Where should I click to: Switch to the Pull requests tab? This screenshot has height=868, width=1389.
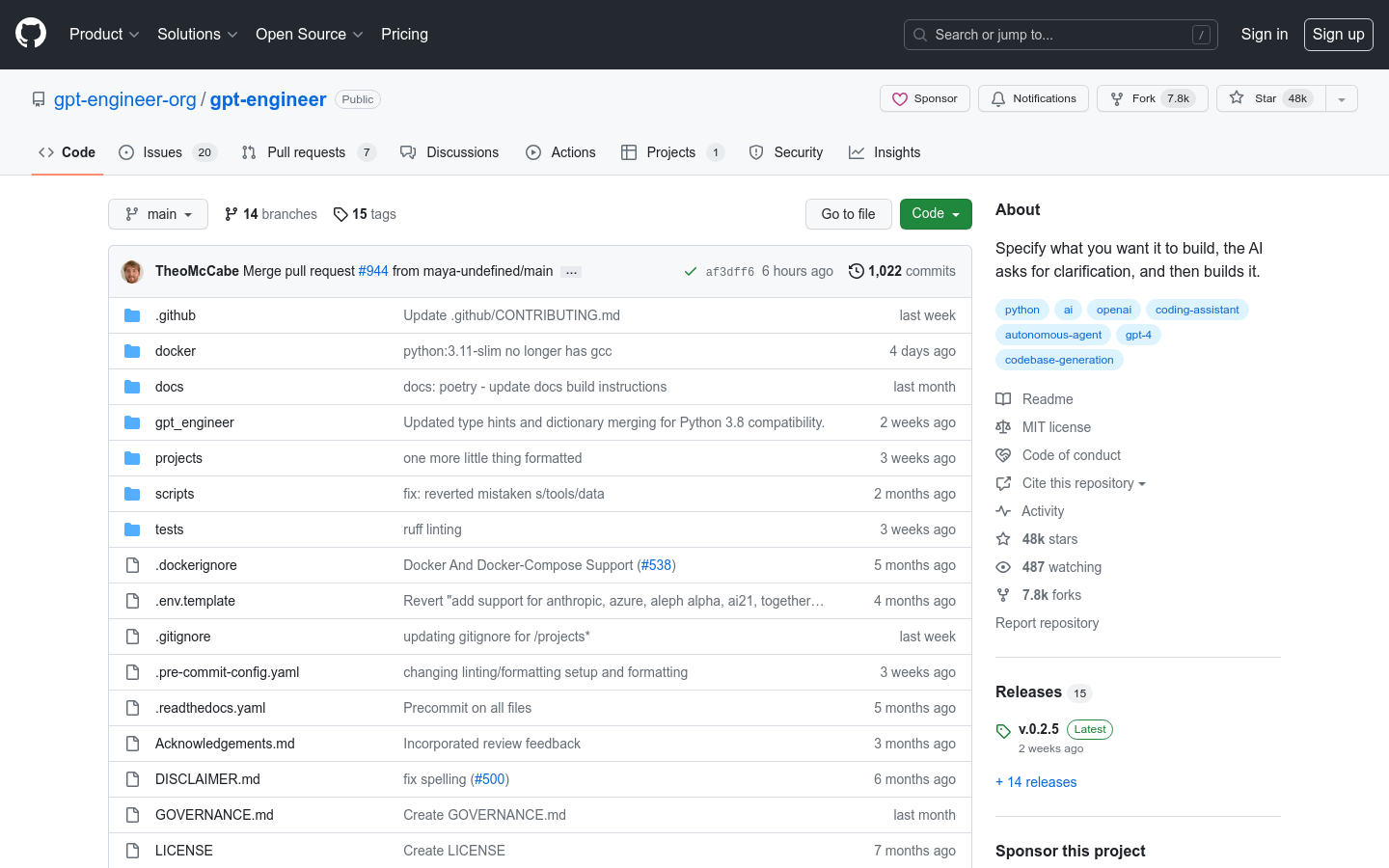(x=309, y=152)
